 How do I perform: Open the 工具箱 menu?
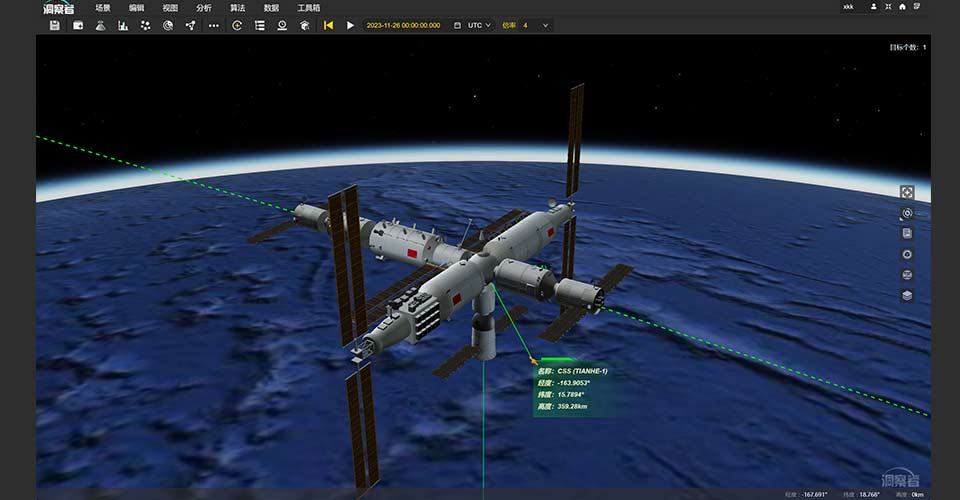click(308, 7)
